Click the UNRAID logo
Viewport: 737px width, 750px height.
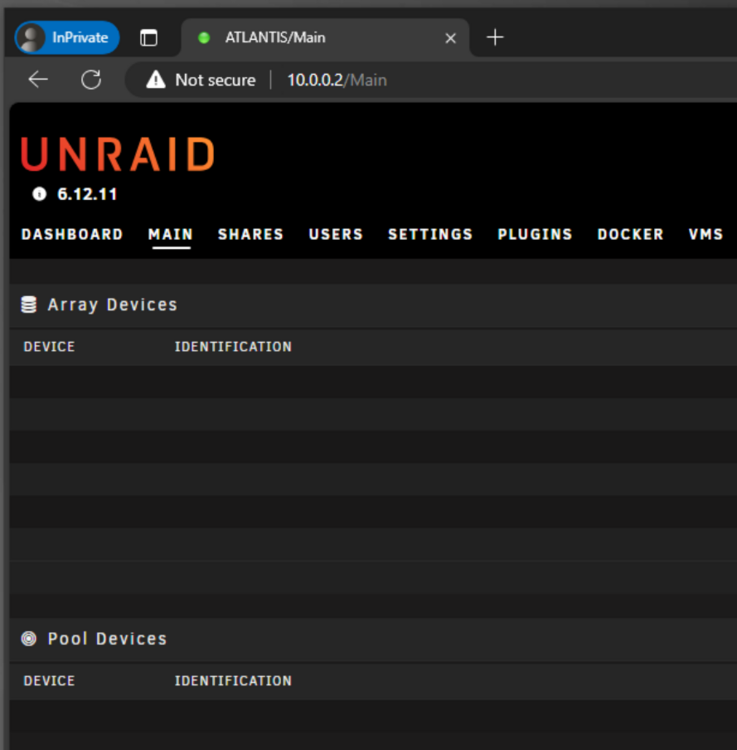click(x=118, y=154)
